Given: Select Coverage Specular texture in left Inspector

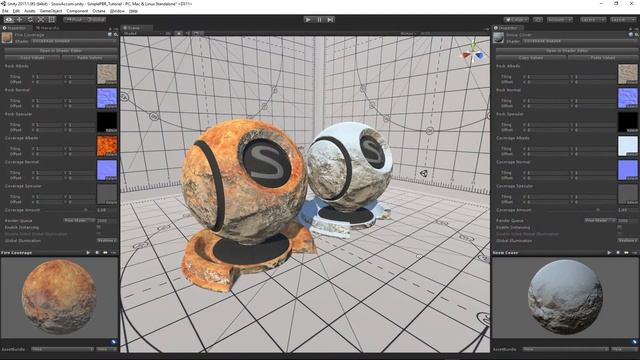Looking at the screenshot, I should coord(107,194).
